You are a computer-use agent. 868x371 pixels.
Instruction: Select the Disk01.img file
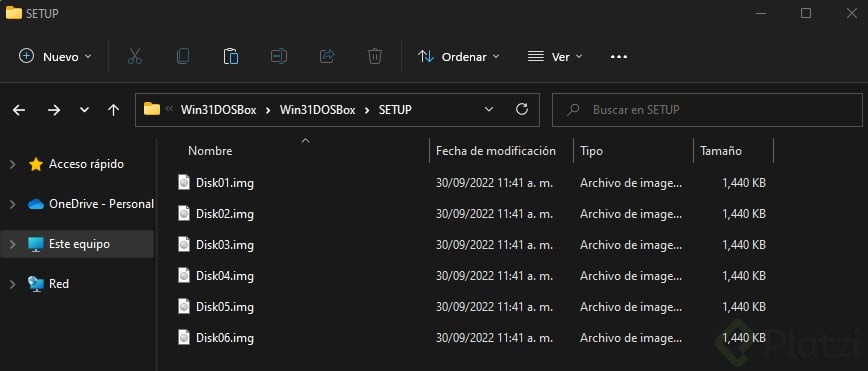225,183
